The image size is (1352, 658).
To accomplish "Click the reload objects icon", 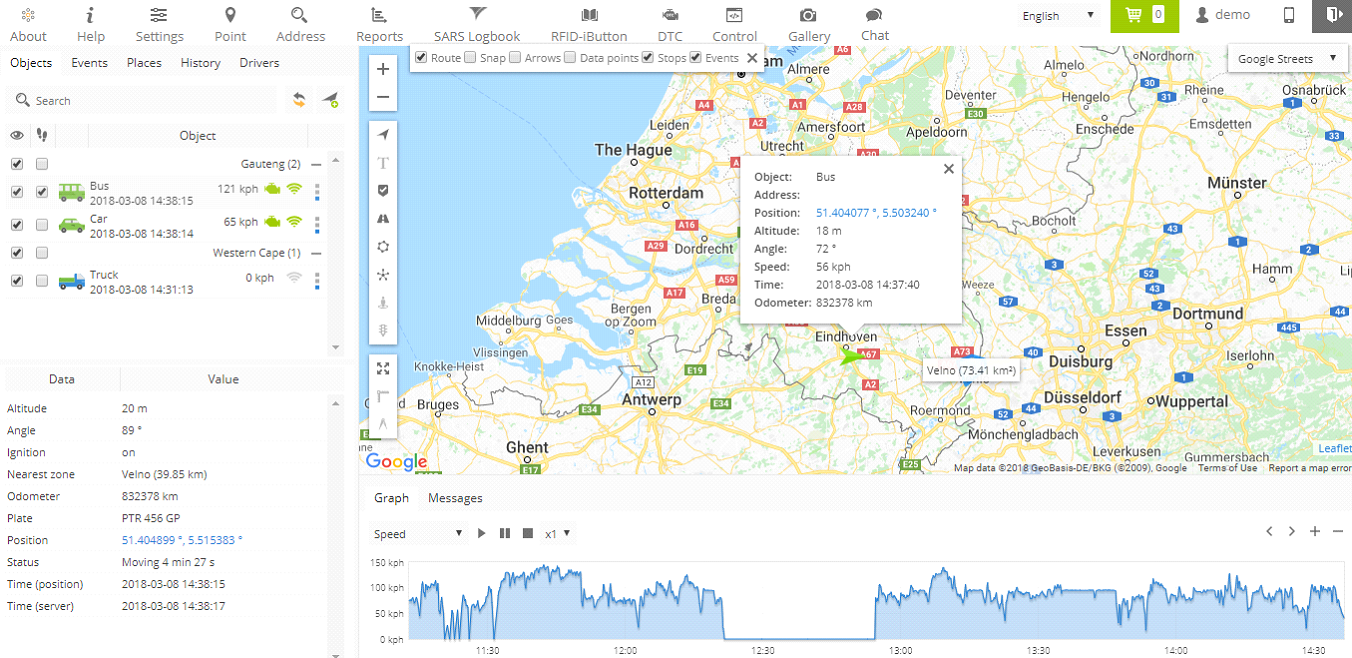I will coord(299,100).
